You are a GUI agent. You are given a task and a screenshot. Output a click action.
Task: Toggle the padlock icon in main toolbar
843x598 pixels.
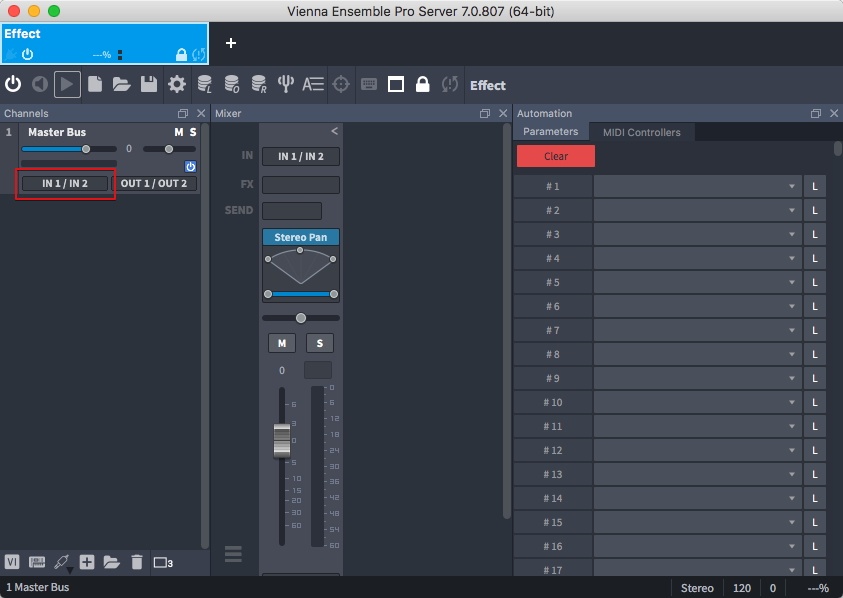tap(423, 84)
